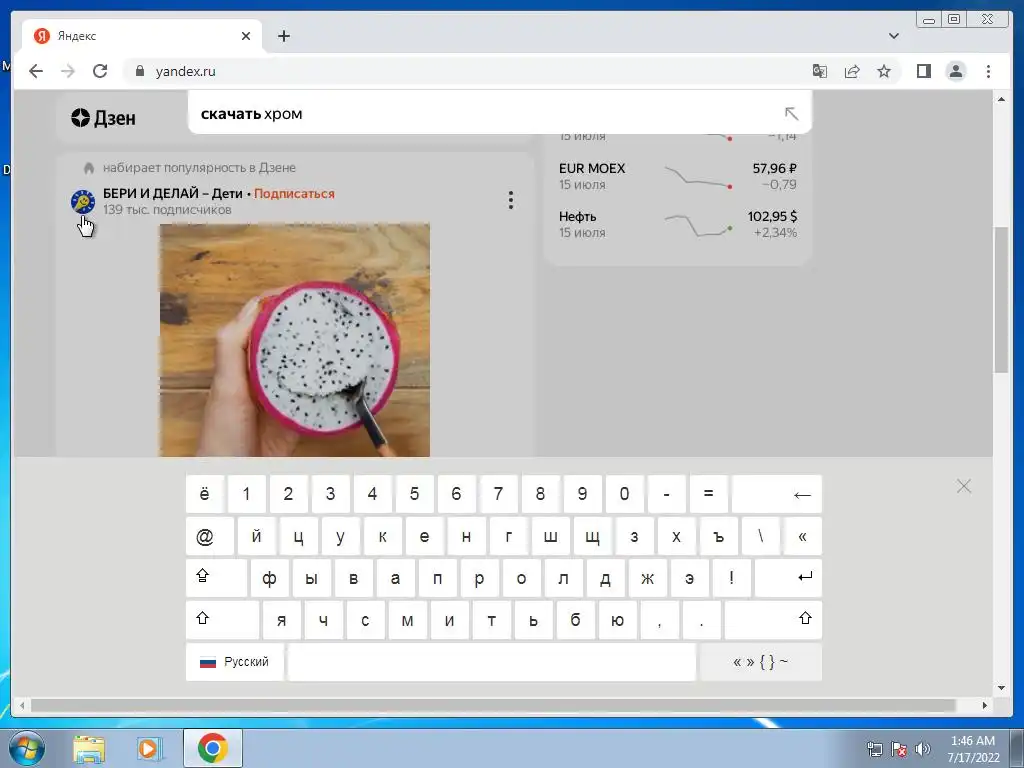Image resolution: width=1024 pixels, height=768 pixels.
Task: Open network status icon in tray
Action: point(874,749)
